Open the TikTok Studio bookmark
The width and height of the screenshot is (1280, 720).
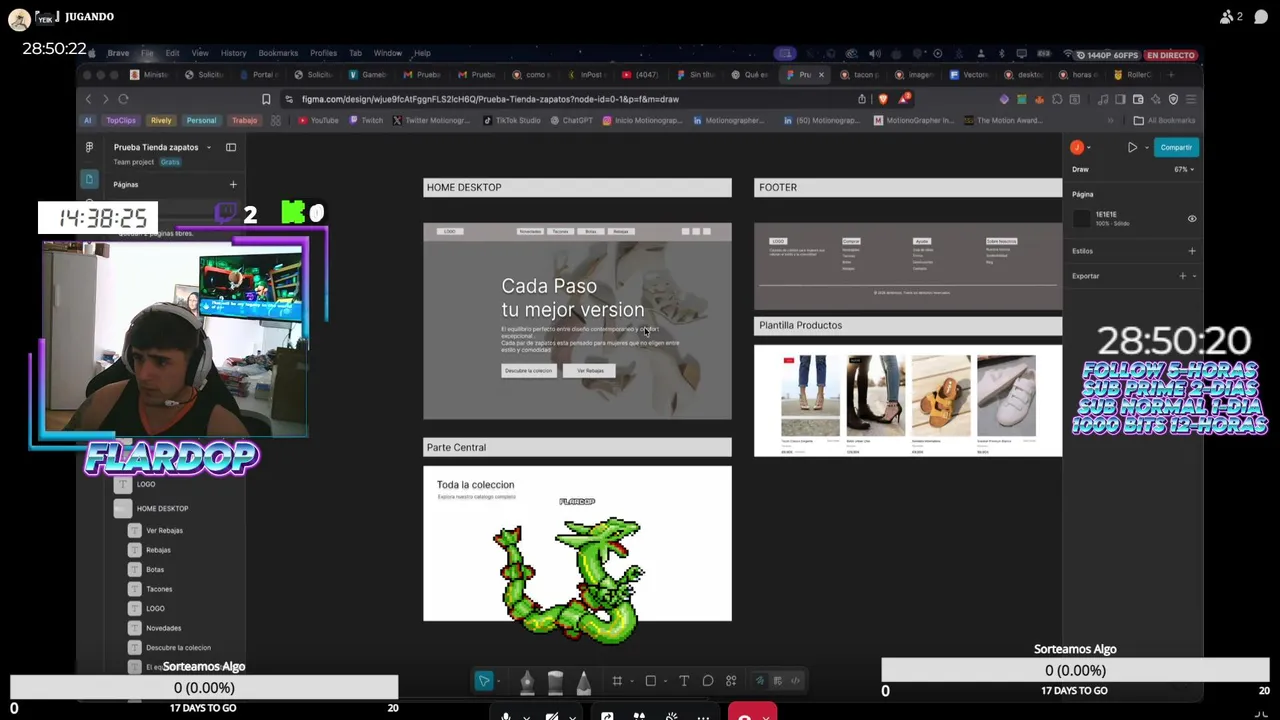point(512,120)
